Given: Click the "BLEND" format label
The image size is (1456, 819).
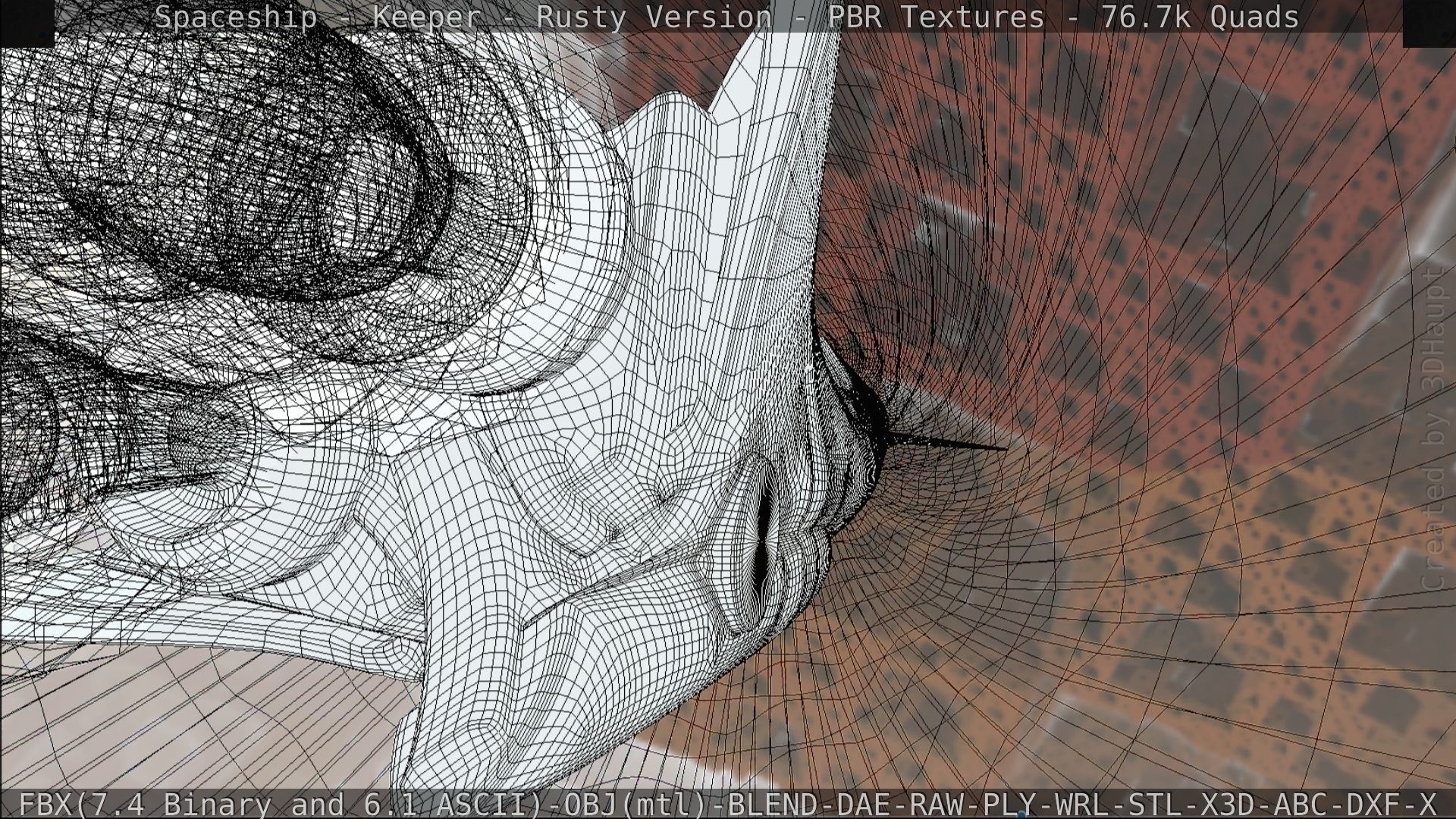Looking at the screenshot, I should tap(773, 804).
